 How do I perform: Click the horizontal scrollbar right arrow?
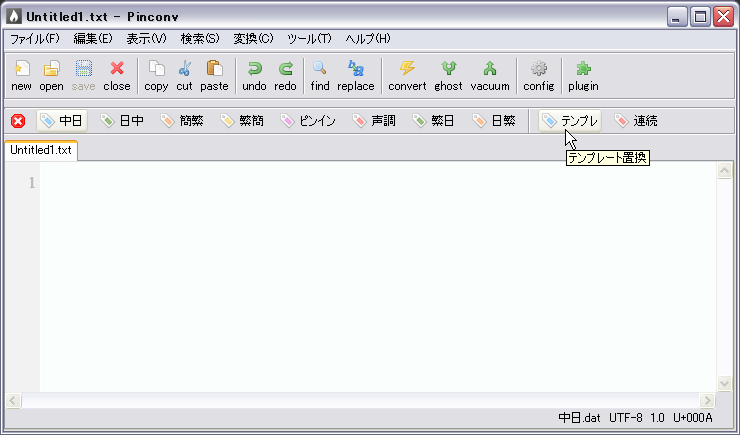click(x=707, y=401)
